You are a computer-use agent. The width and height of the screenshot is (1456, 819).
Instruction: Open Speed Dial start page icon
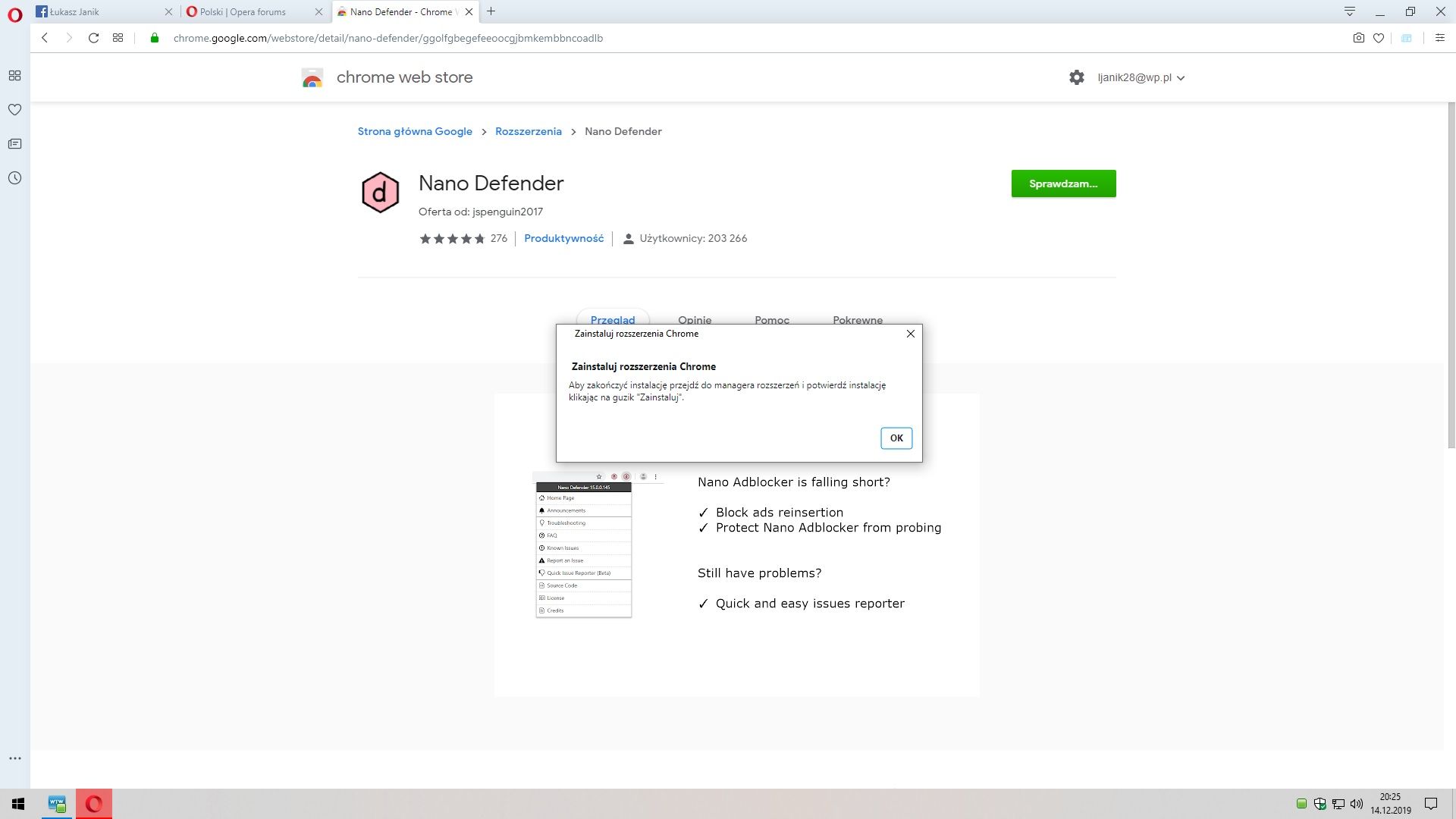(x=118, y=38)
